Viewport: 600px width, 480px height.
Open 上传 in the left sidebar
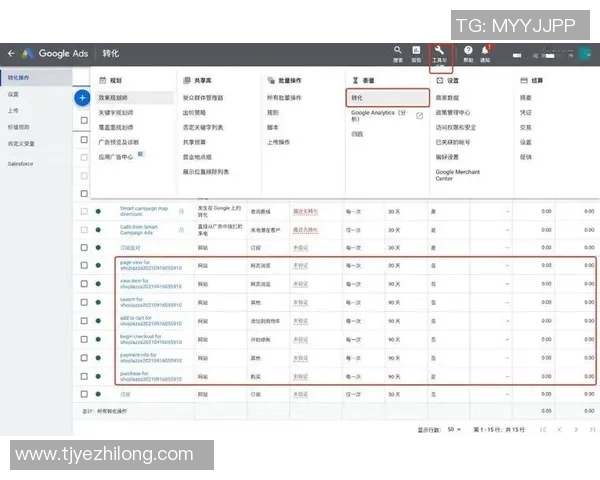point(13,111)
